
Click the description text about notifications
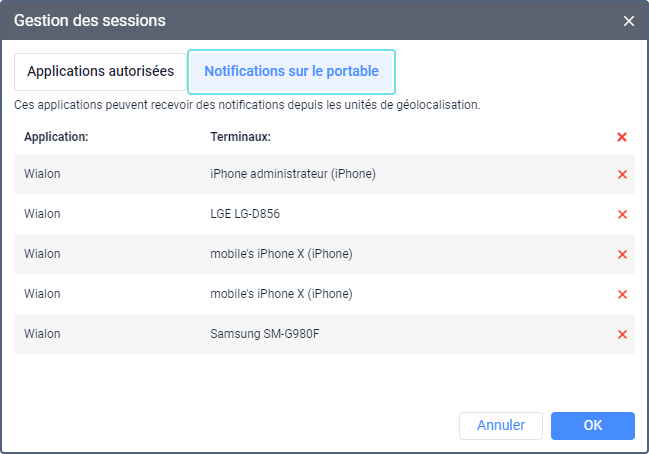coord(247,104)
